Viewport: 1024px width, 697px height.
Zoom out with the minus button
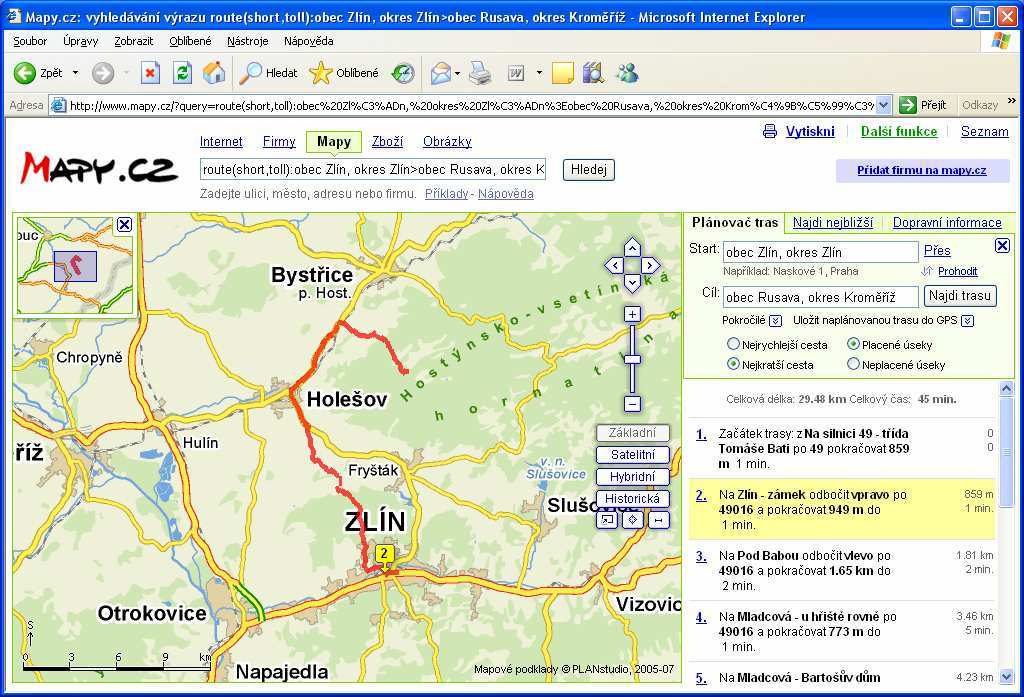[x=632, y=404]
